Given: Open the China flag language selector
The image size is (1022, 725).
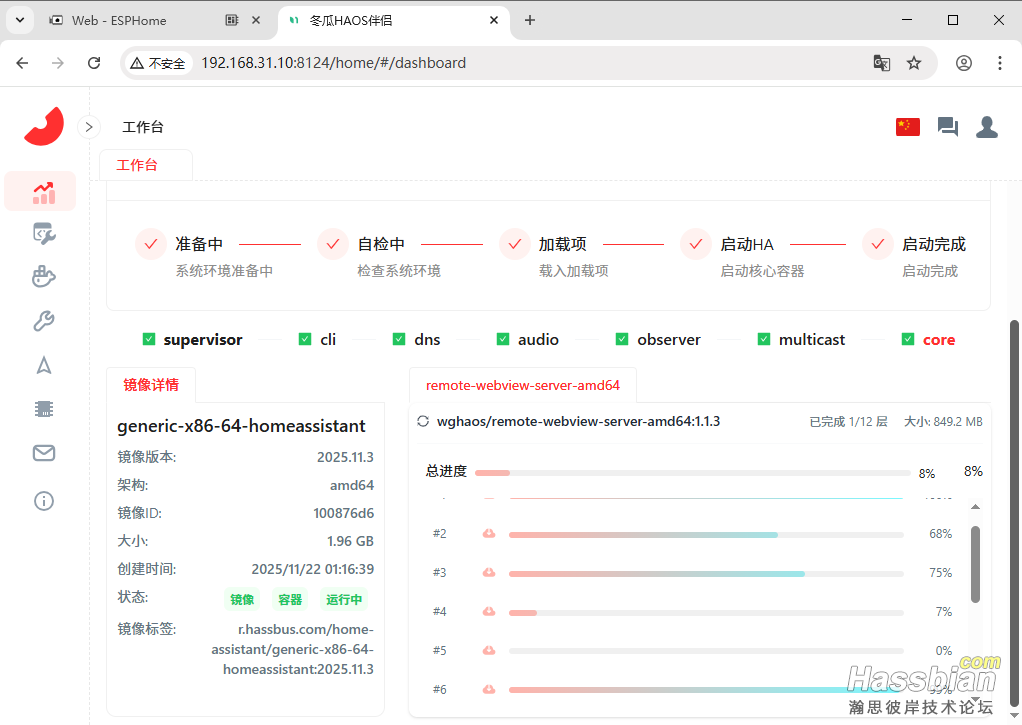Looking at the screenshot, I should (907, 127).
